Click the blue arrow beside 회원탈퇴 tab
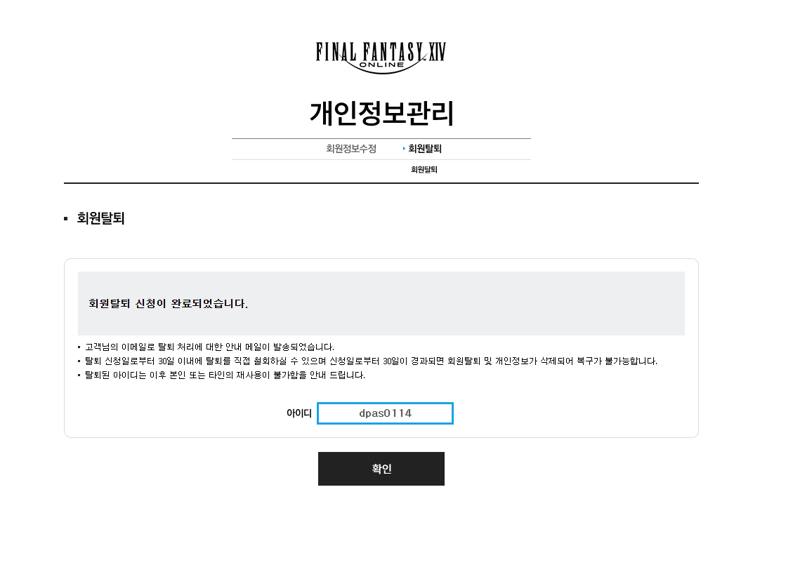 (x=404, y=148)
